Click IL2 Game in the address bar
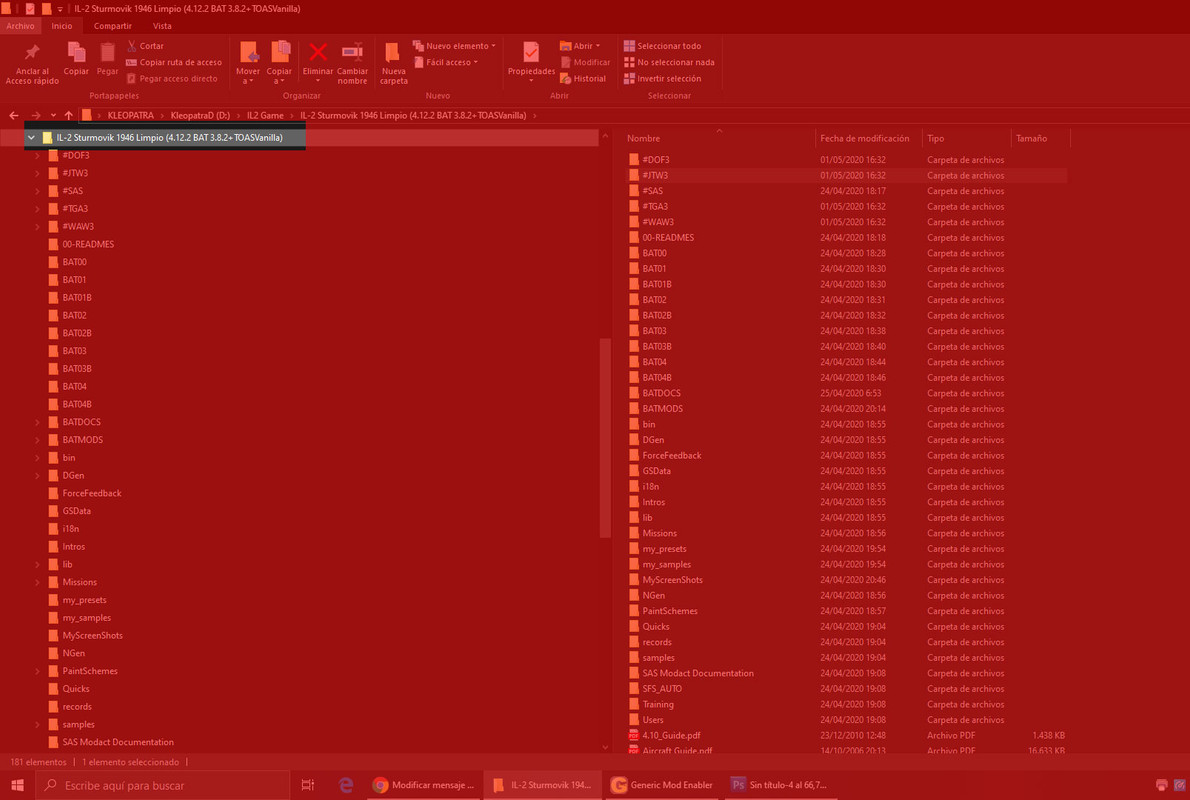Screen dimensions: 1190x800 265,115
